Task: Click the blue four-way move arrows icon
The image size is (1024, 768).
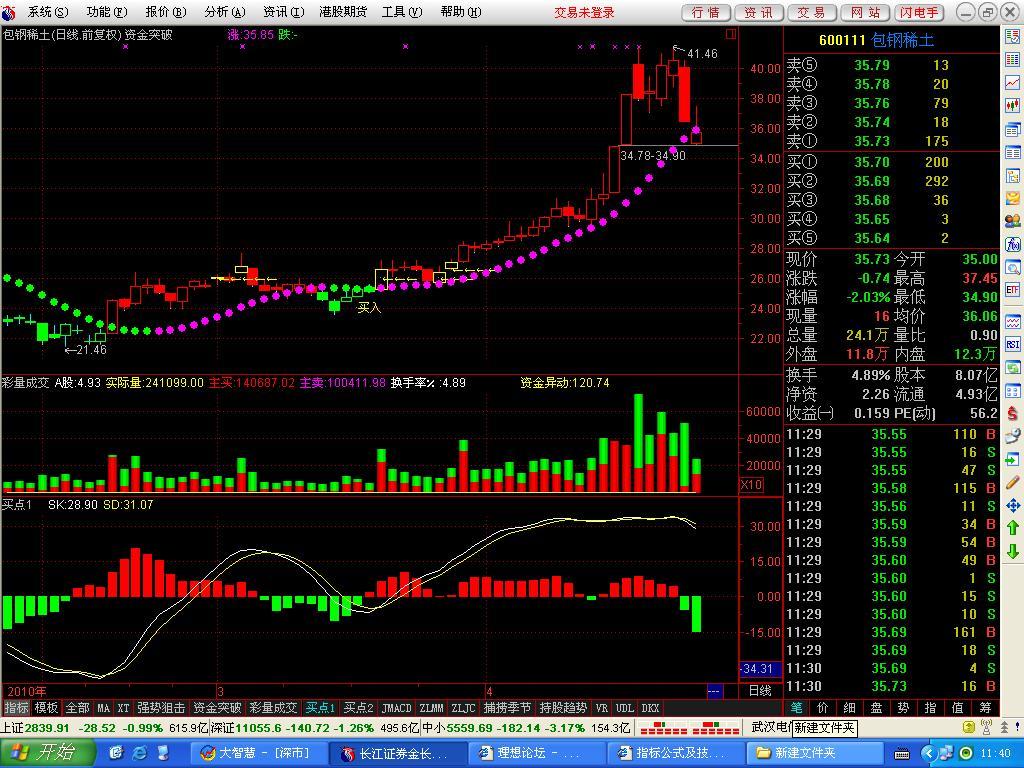Action: (1012, 506)
